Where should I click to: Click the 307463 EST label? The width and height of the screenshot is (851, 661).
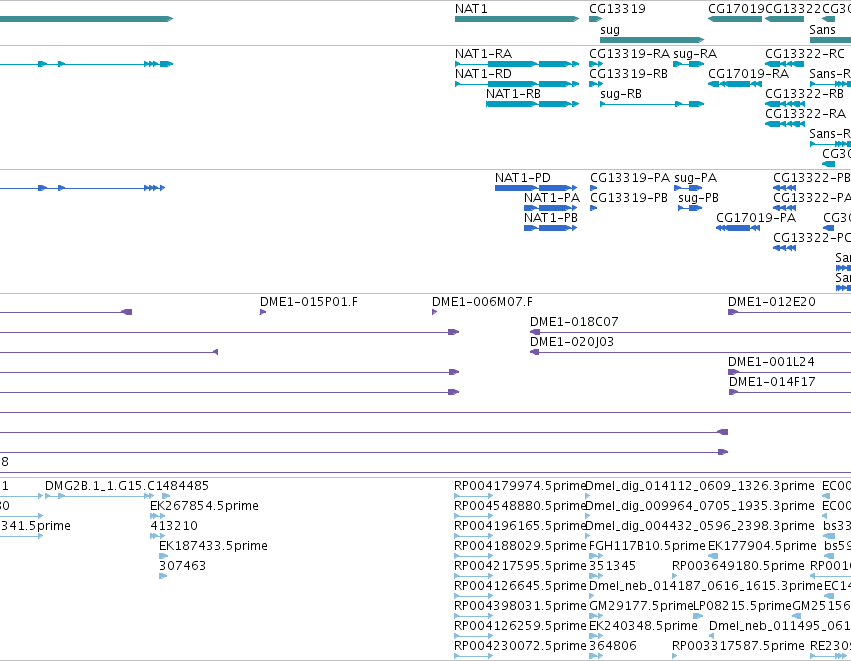tap(182, 566)
